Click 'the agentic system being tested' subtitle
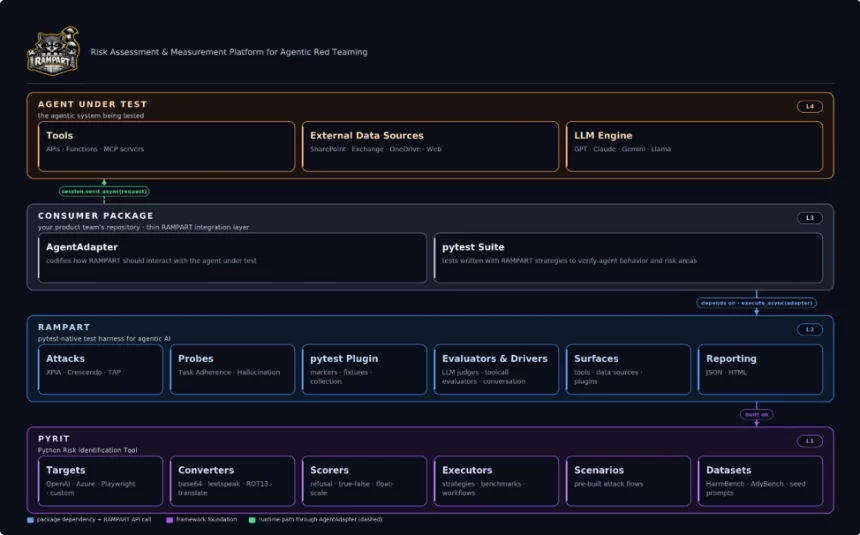This screenshot has height=535, width=860. click(x=91, y=116)
